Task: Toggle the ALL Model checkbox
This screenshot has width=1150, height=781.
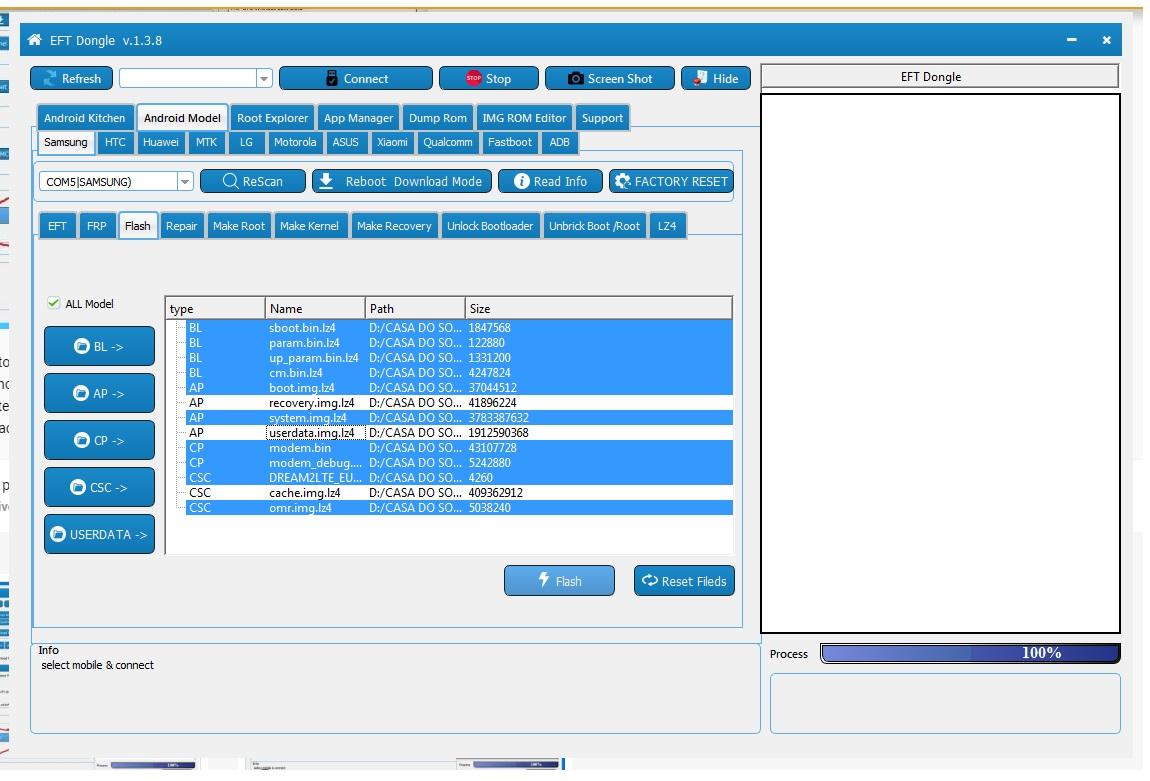Action: (x=54, y=303)
